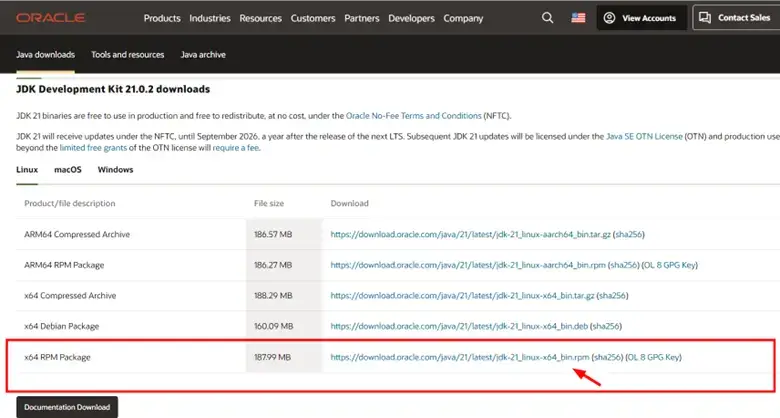Image resolution: width=780 pixels, height=418 pixels.
Task: Open Oracle No-Fee Terms and Conditions link
Action: coord(413,116)
